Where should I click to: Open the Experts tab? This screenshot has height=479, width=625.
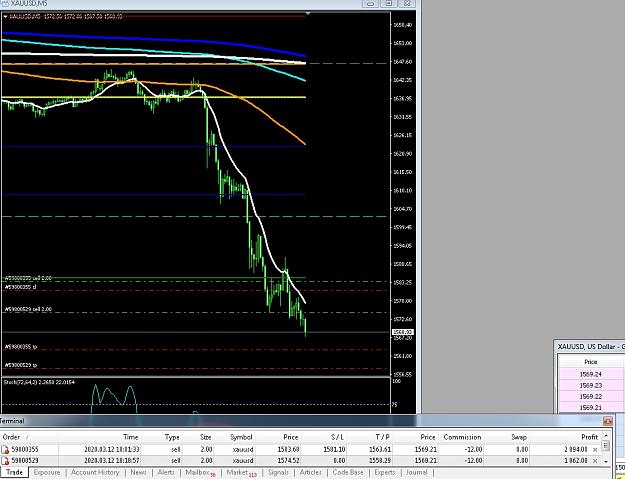[x=385, y=472]
